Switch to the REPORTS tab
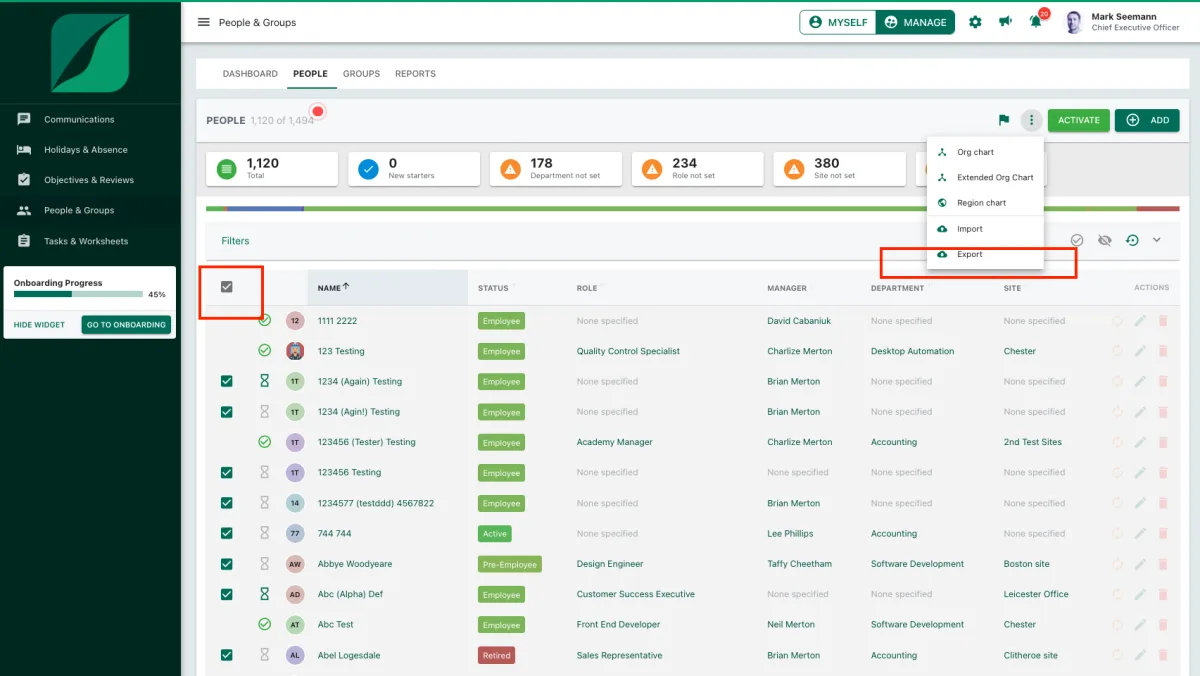The width and height of the screenshot is (1200, 676). tap(415, 74)
